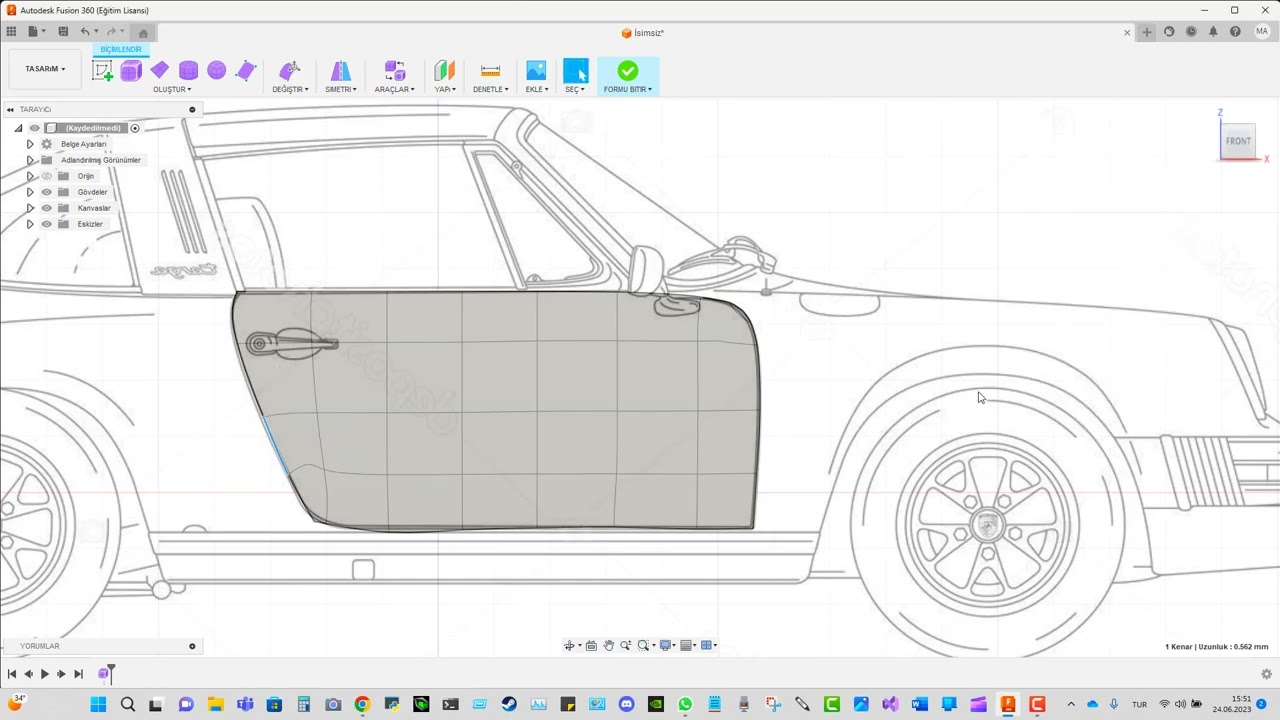
Task: Open Display Settings in navigation bar
Action: tap(667, 645)
